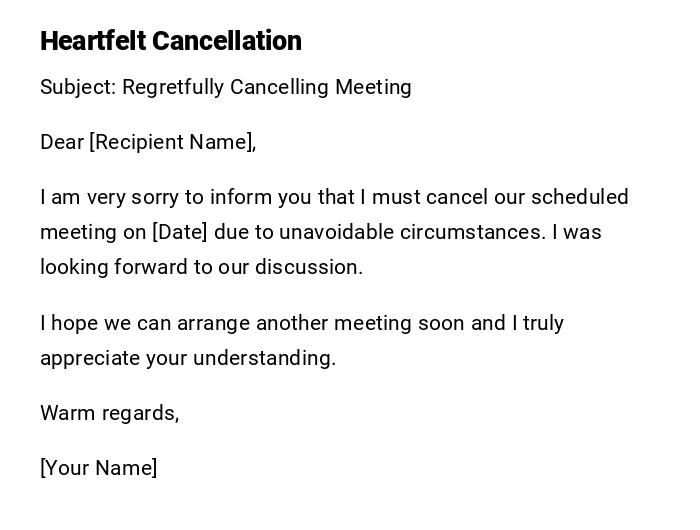This screenshot has width=700, height=530.
Task: Click the phrase "I hope we can arrange"
Action: 145,323
